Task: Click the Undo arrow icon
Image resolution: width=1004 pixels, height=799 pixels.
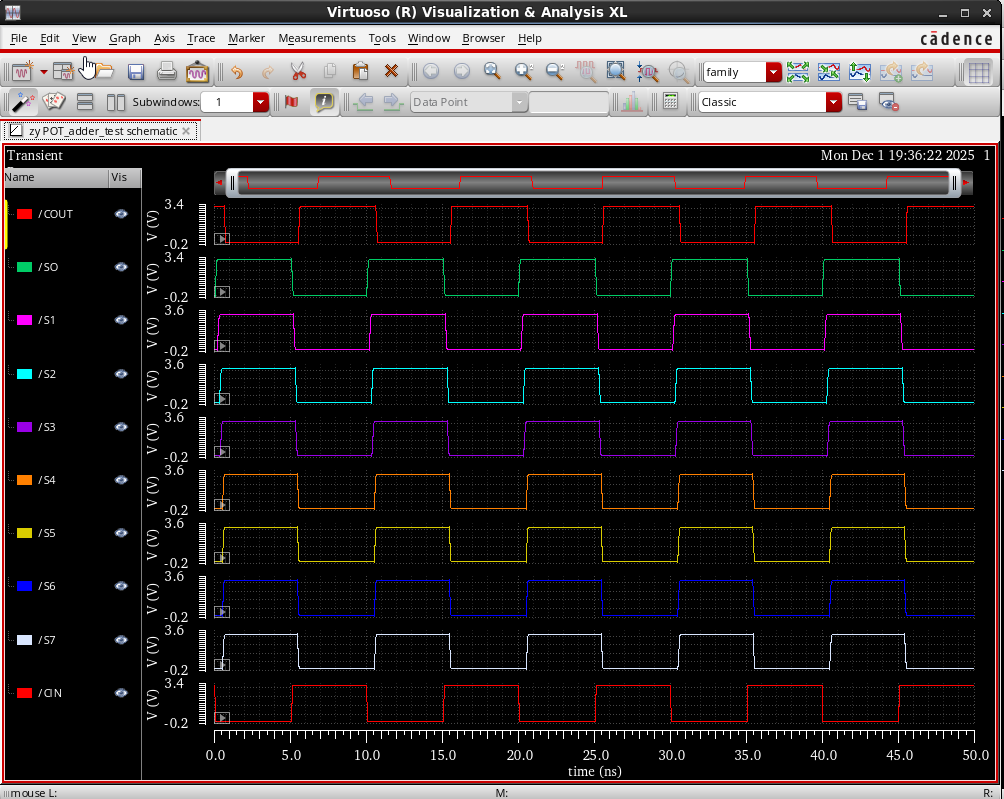Action: 237,72
